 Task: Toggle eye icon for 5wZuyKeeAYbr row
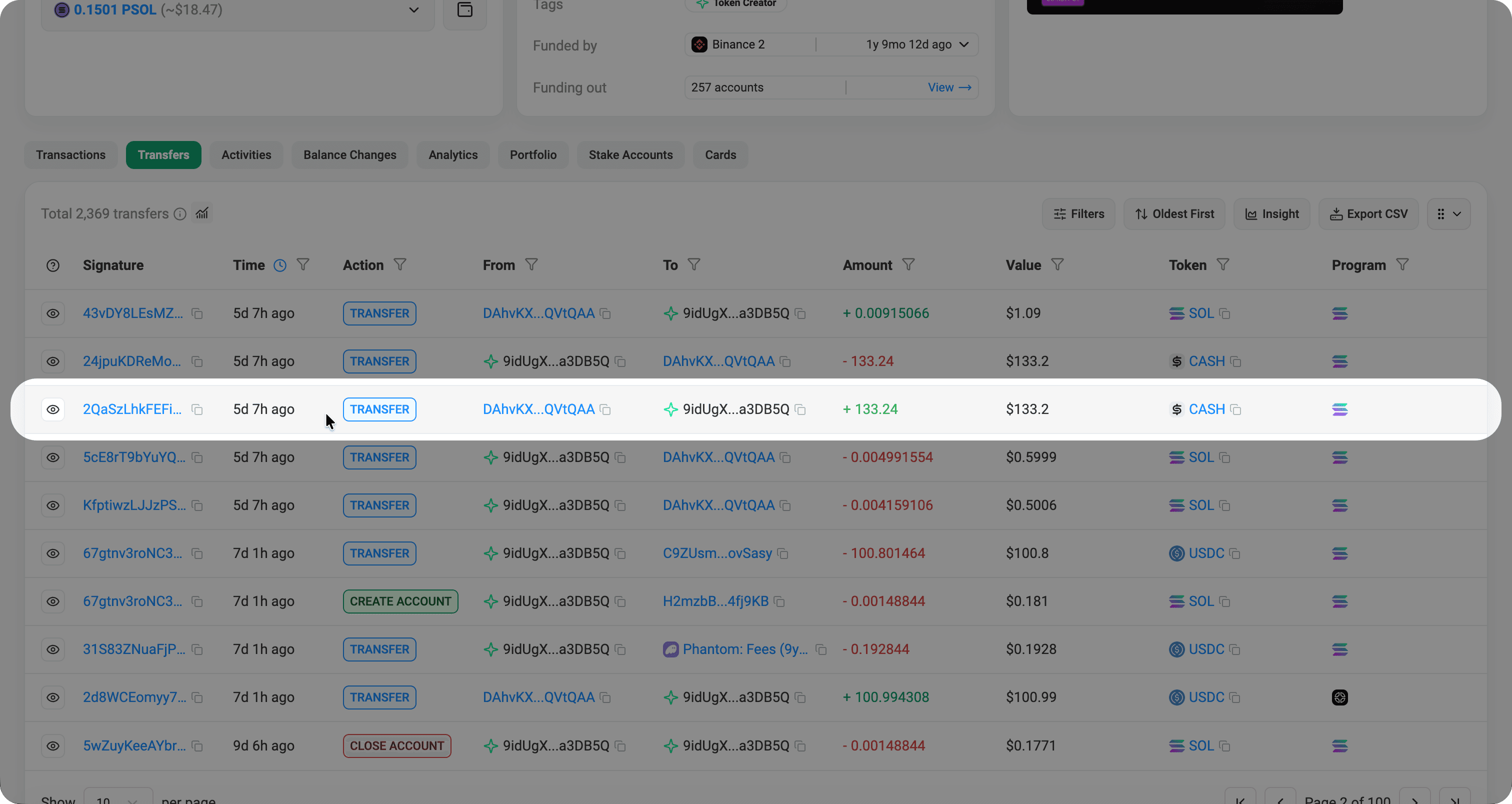click(x=53, y=746)
